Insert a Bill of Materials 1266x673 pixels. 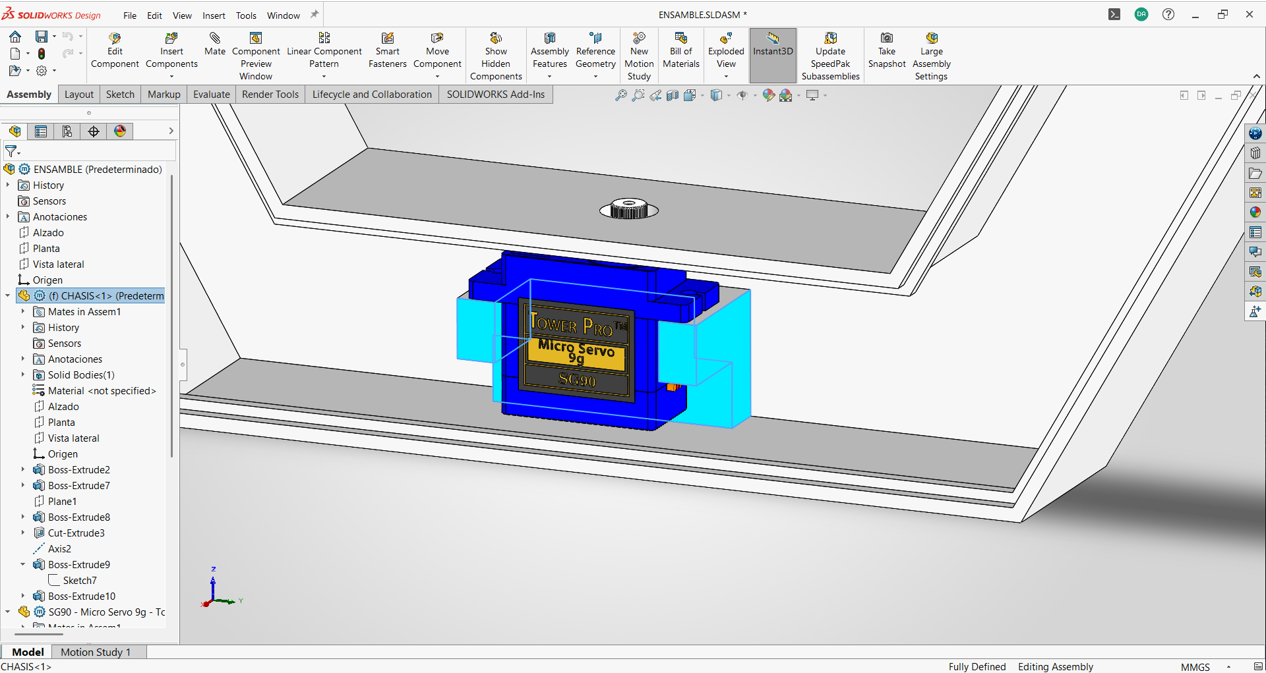[681, 51]
